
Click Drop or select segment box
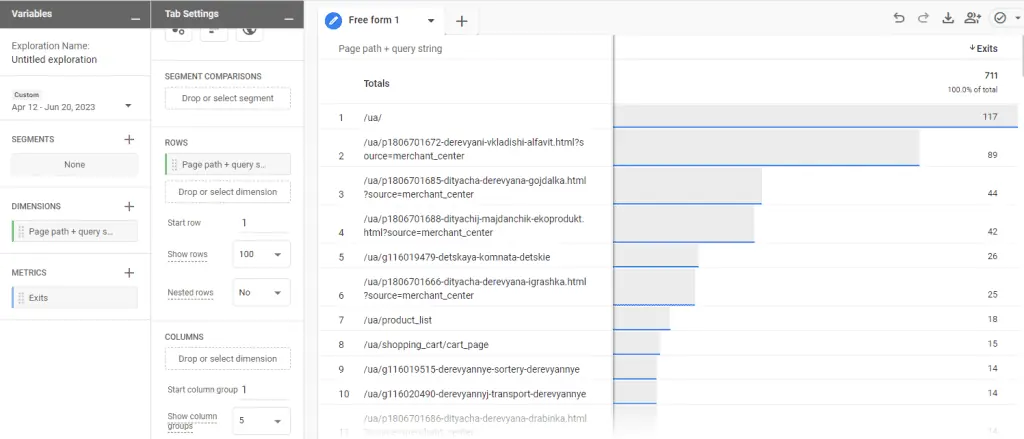(228, 98)
